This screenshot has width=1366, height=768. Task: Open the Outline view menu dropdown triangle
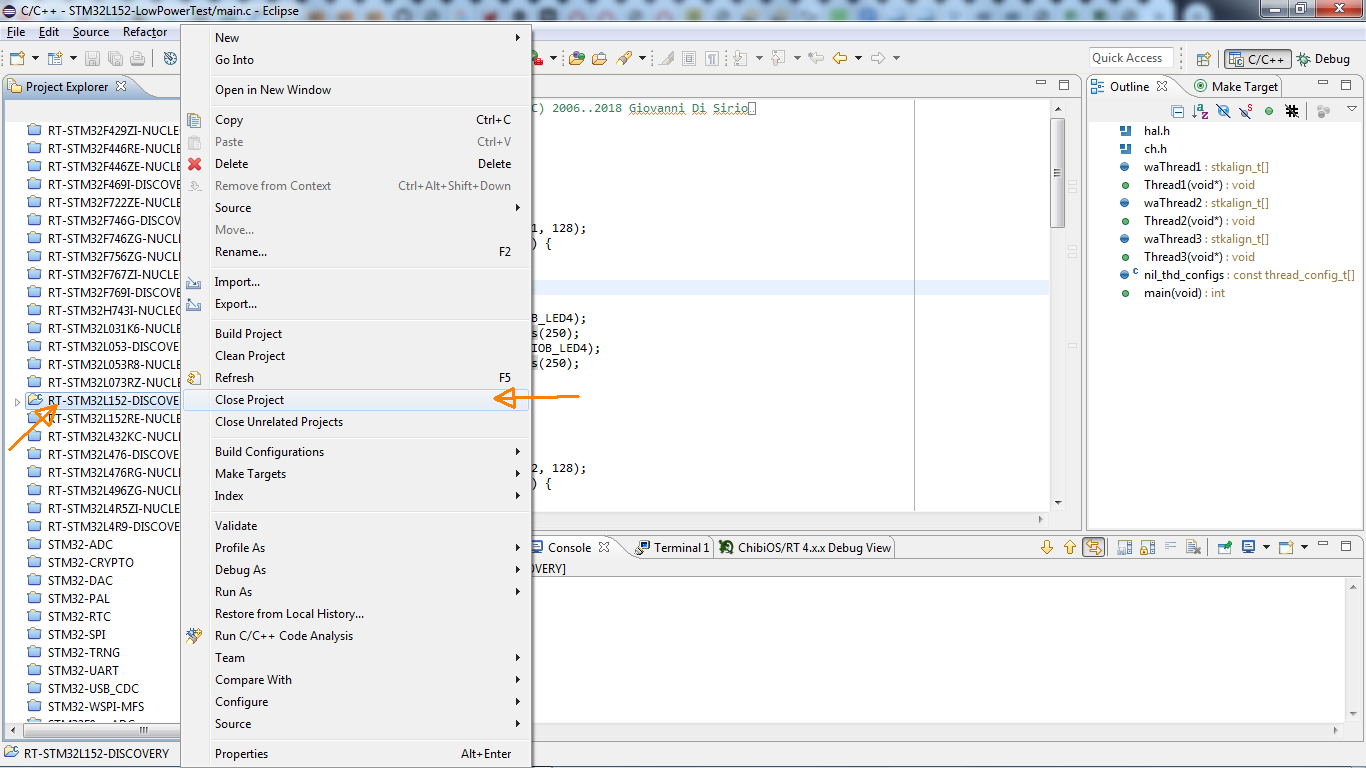pyautogui.click(x=1351, y=109)
